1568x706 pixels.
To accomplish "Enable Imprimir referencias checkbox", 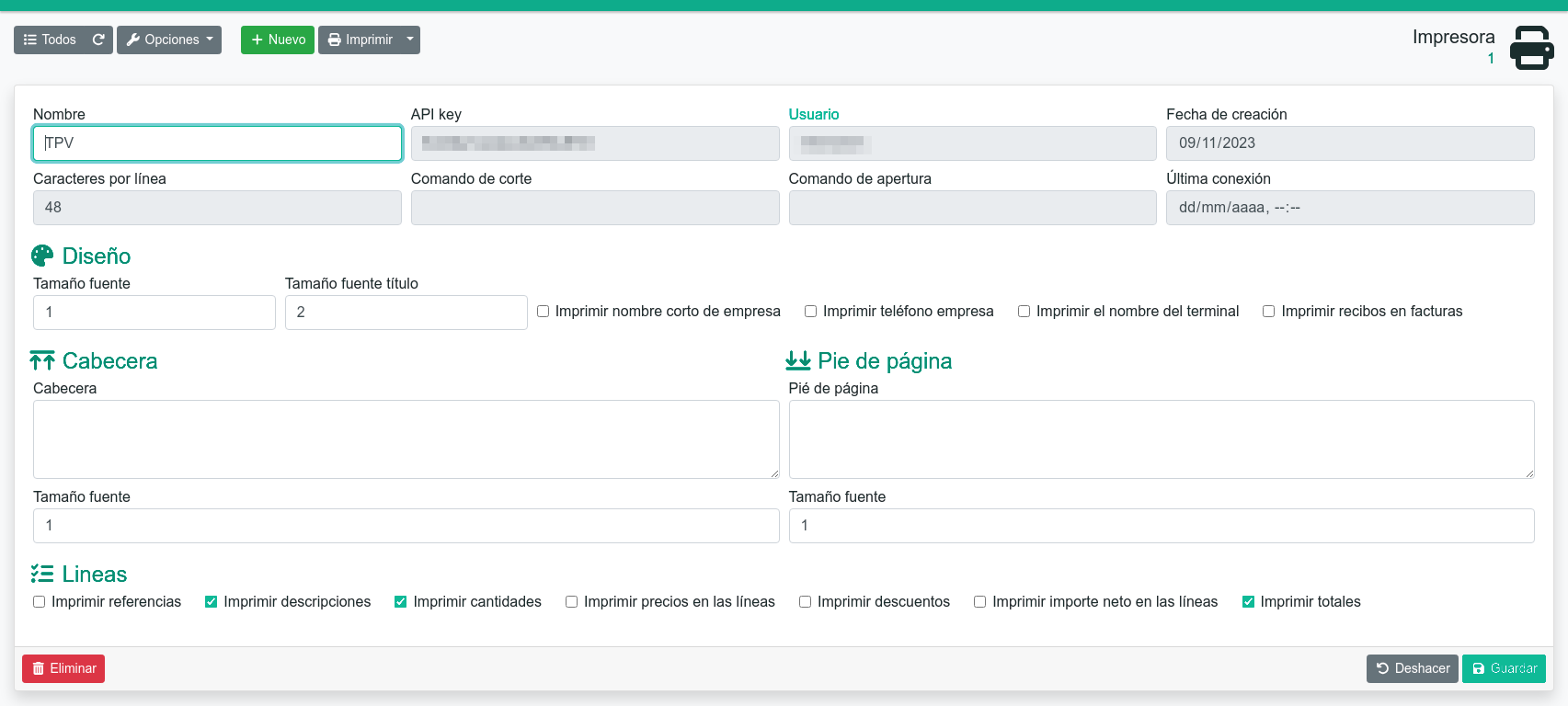I will click(x=40, y=602).
